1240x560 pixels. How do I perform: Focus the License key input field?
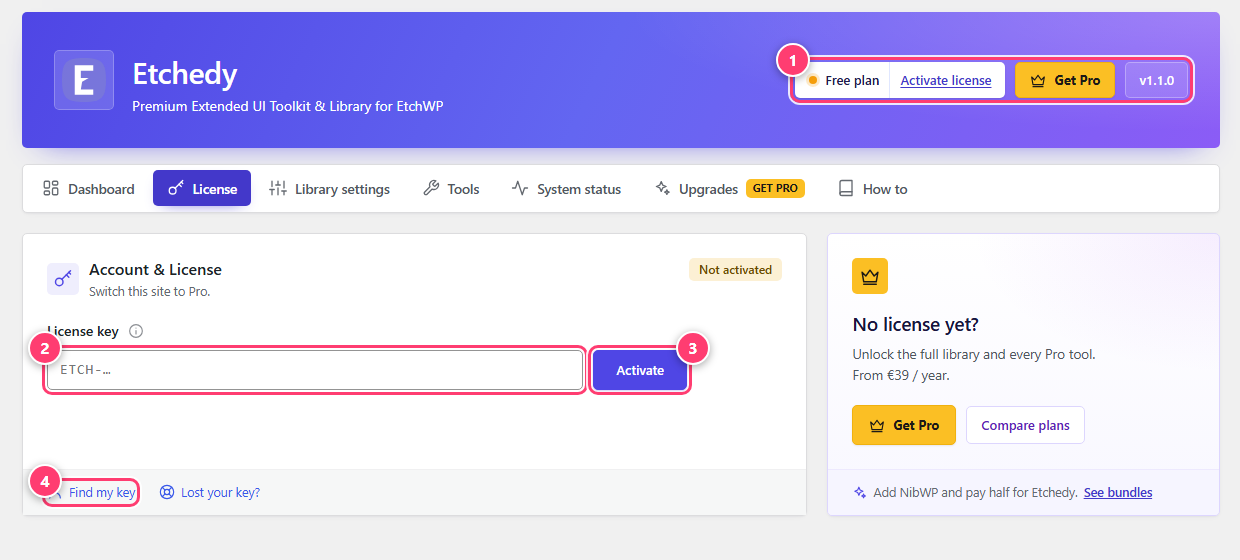[315, 370]
